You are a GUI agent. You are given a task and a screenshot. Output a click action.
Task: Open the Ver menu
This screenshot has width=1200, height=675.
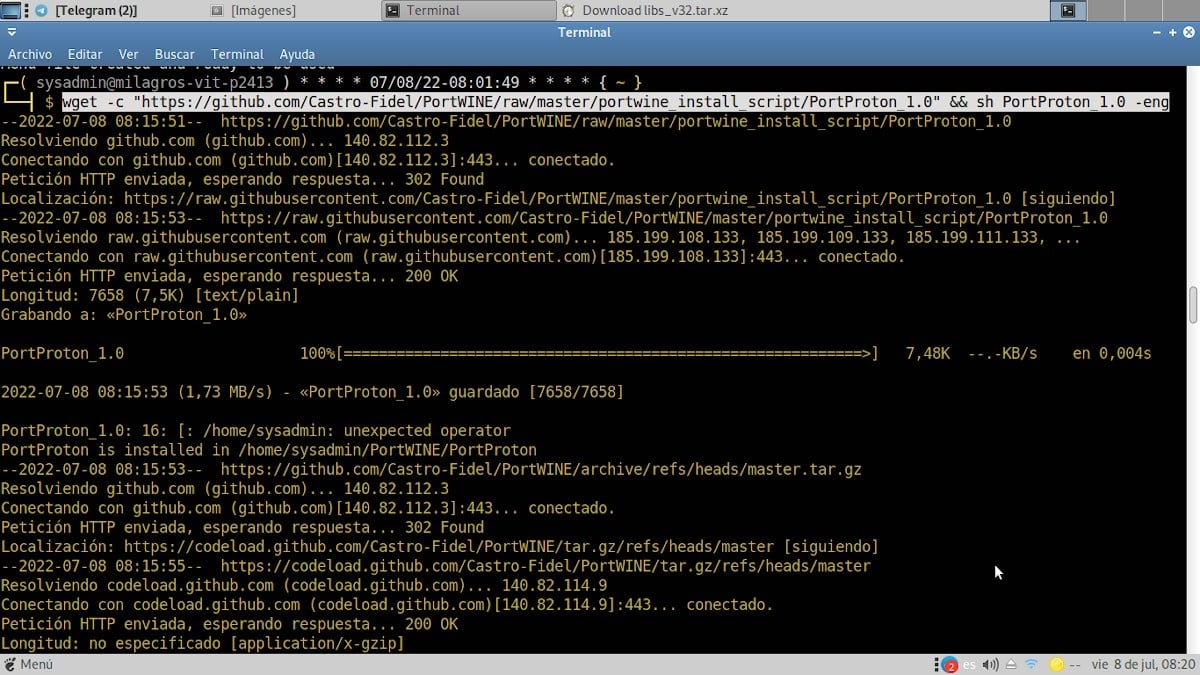point(128,54)
